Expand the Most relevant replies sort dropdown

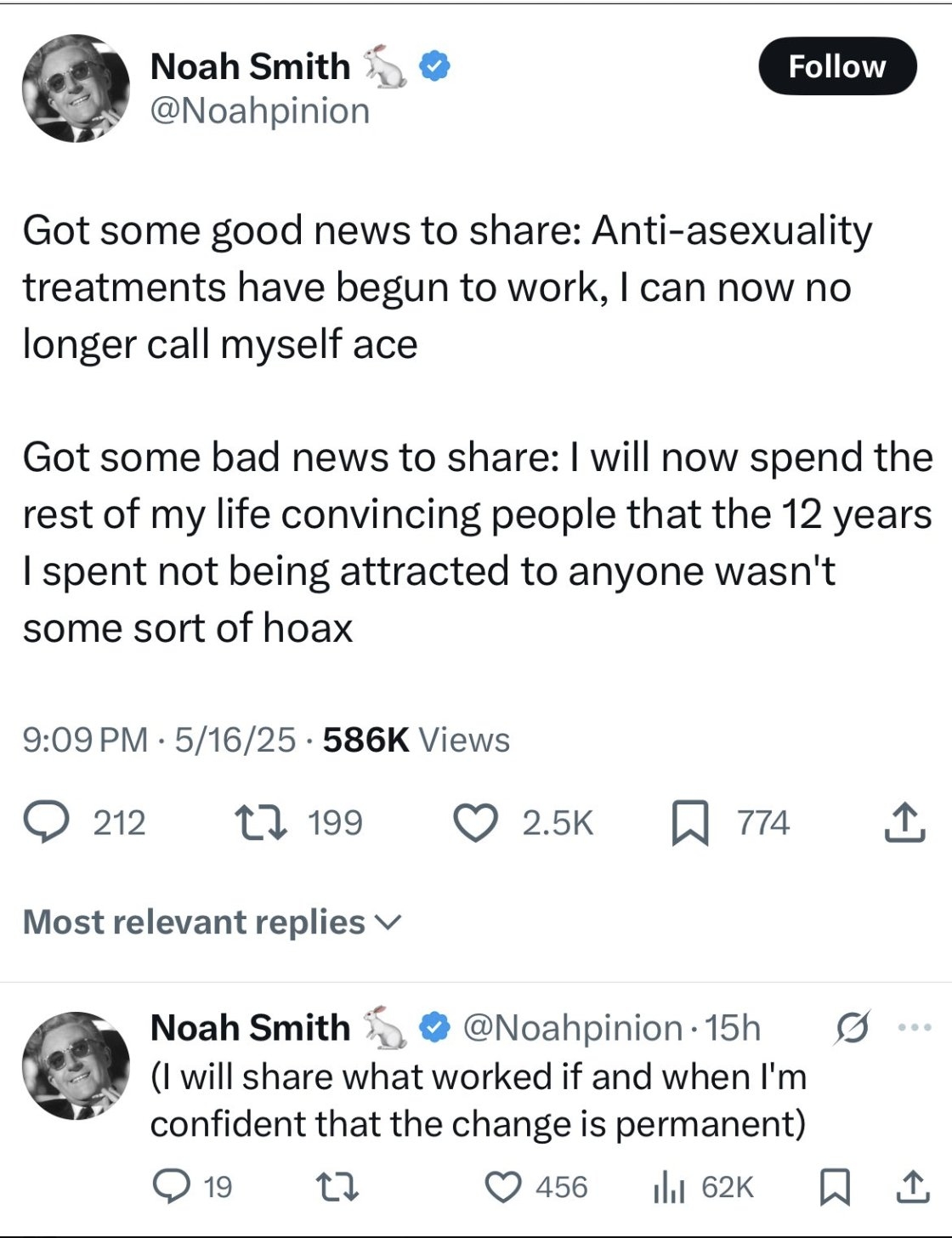(x=212, y=922)
